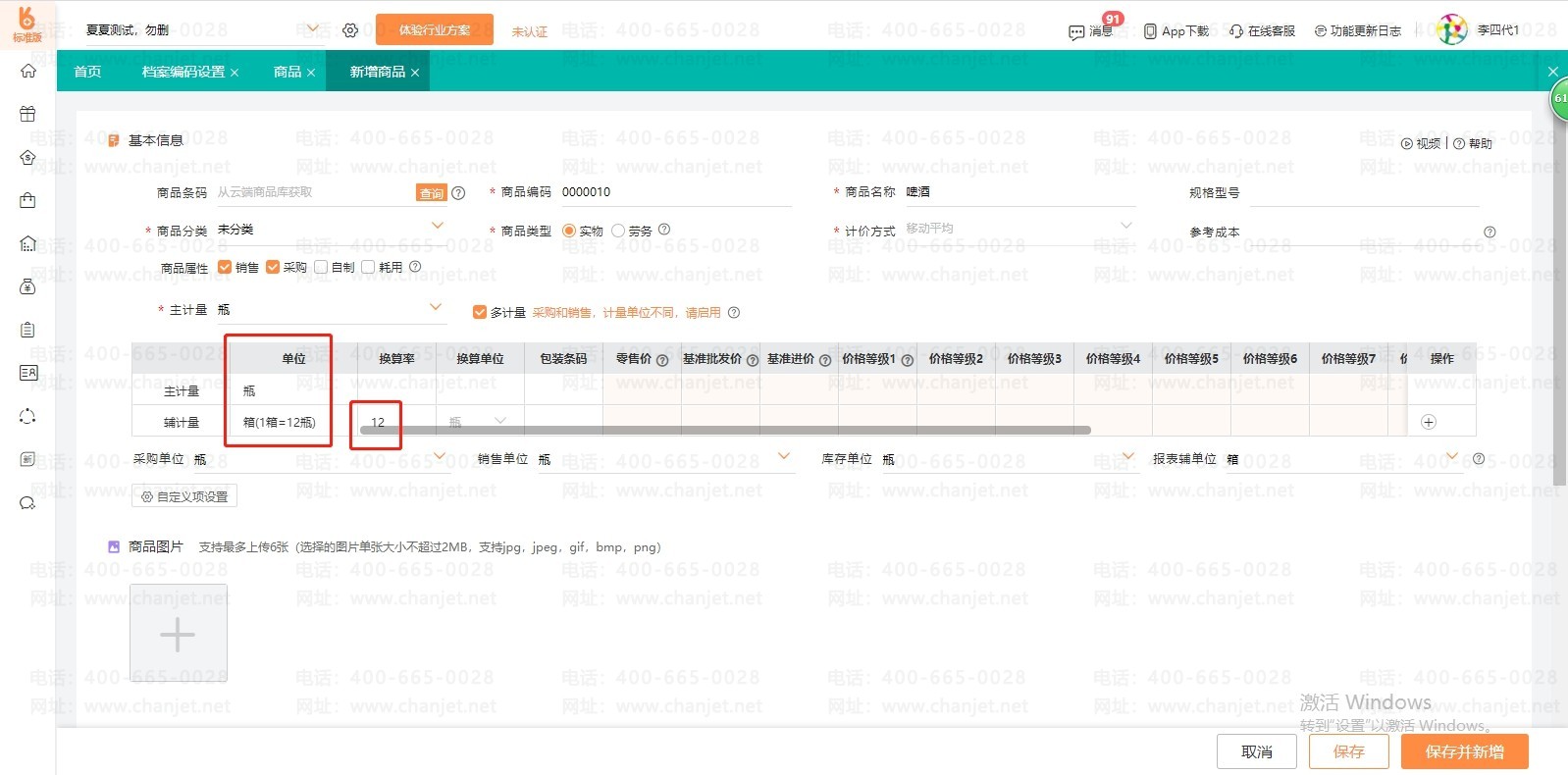Select the 劳务 radio button
The width and height of the screenshot is (1568, 775).
point(618,231)
